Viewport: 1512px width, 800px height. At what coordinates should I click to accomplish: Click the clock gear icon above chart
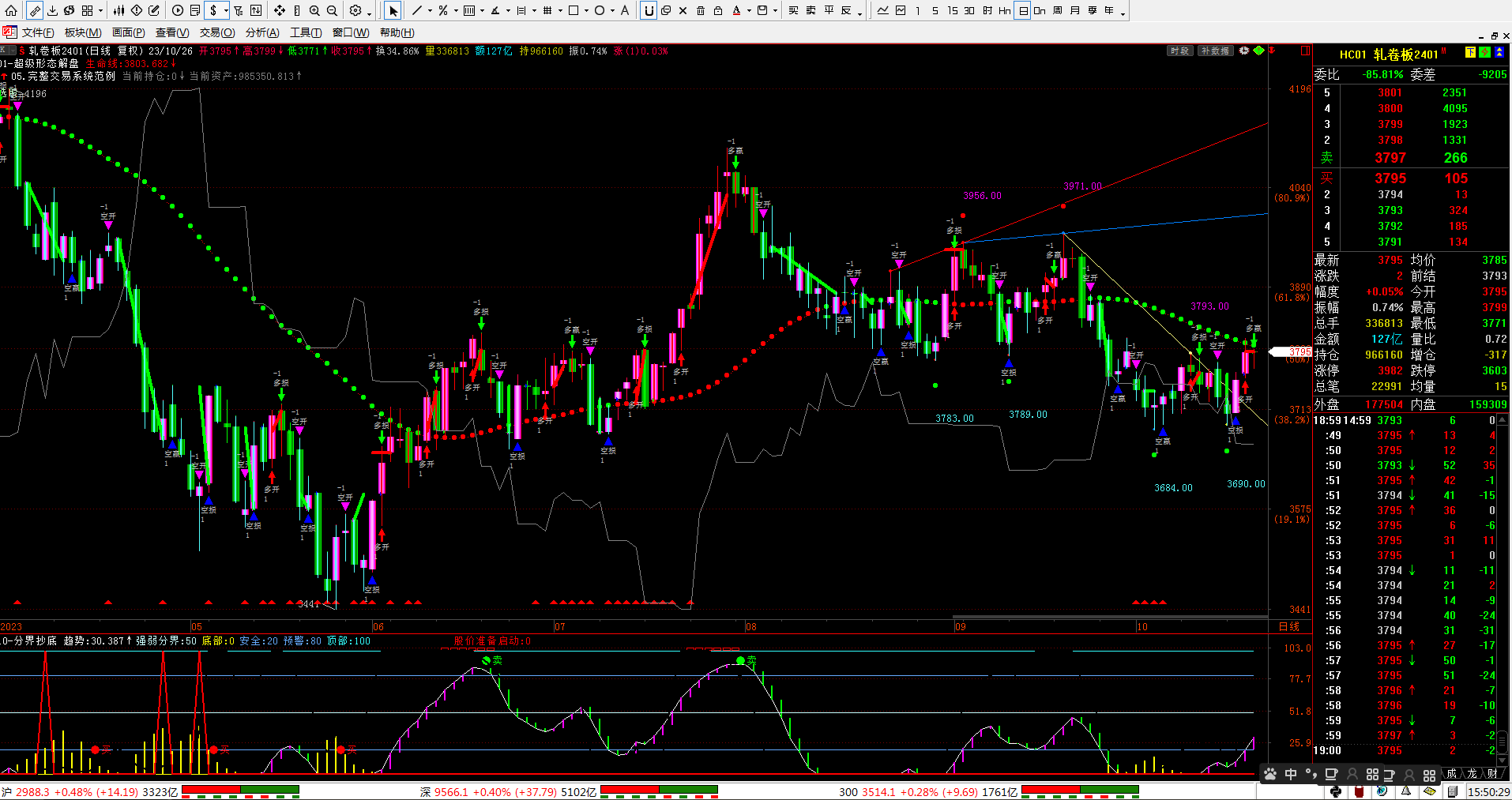(1244, 51)
